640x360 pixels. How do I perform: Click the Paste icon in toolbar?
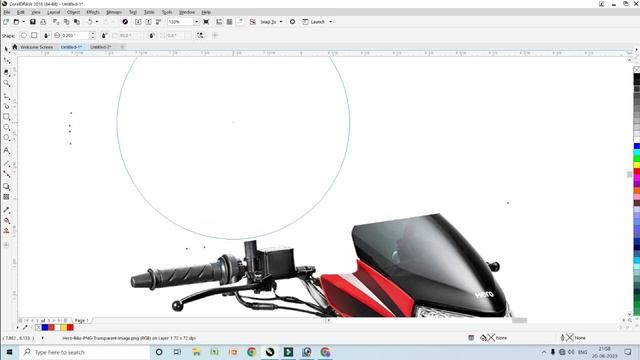[x=77, y=22]
